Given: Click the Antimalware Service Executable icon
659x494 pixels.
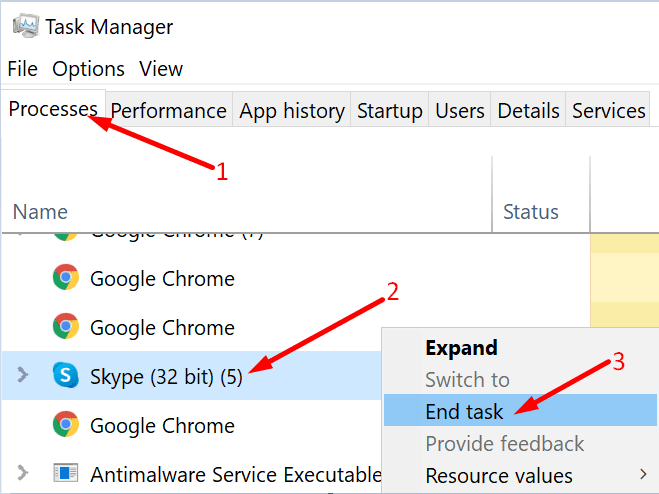Looking at the screenshot, I should (66, 473).
